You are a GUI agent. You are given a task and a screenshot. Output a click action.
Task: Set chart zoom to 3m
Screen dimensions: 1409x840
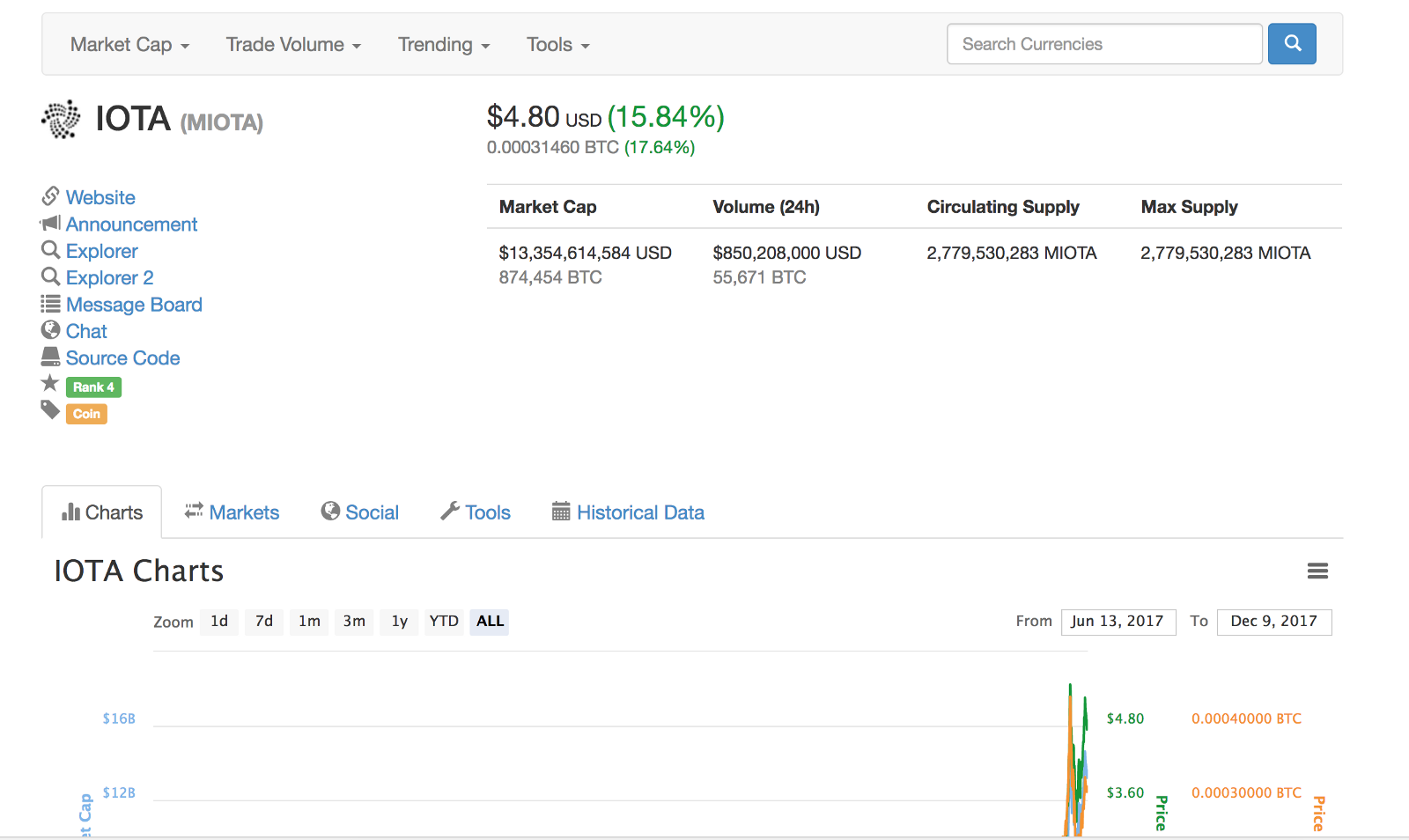[x=354, y=622]
